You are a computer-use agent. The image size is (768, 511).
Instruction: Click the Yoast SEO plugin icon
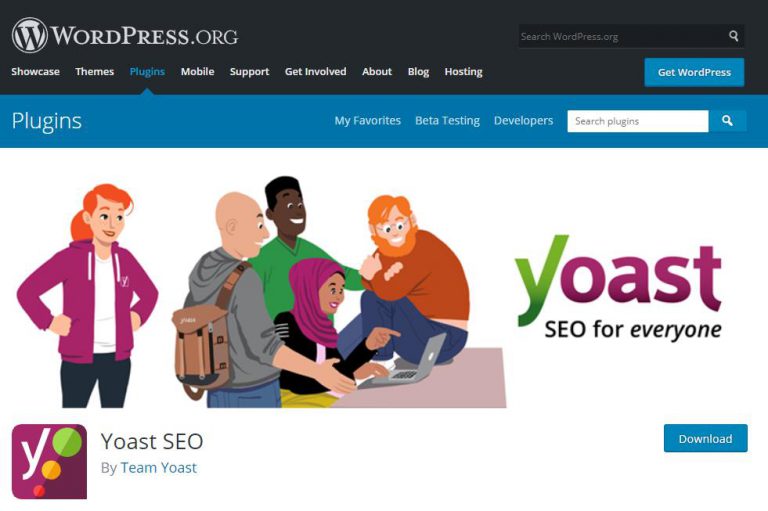[49, 462]
